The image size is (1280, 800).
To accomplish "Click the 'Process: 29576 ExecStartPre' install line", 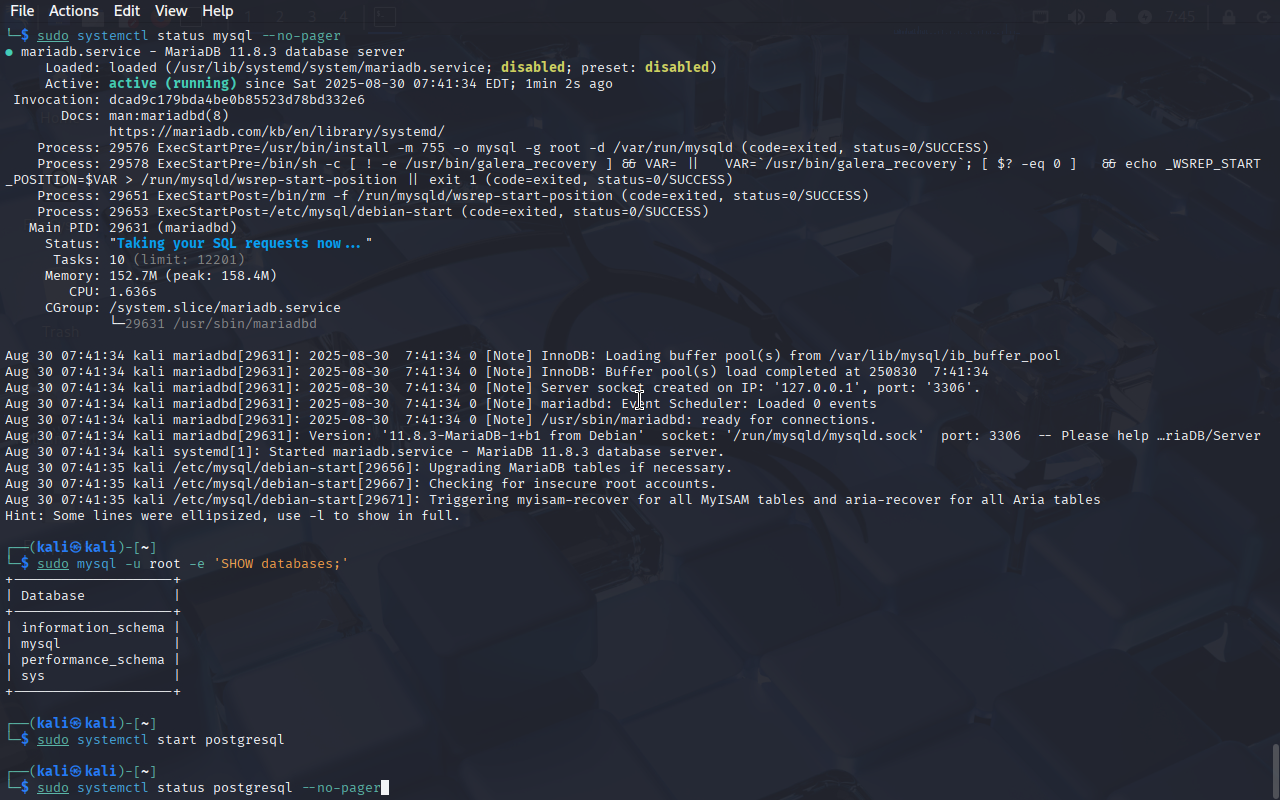I will (x=513, y=148).
